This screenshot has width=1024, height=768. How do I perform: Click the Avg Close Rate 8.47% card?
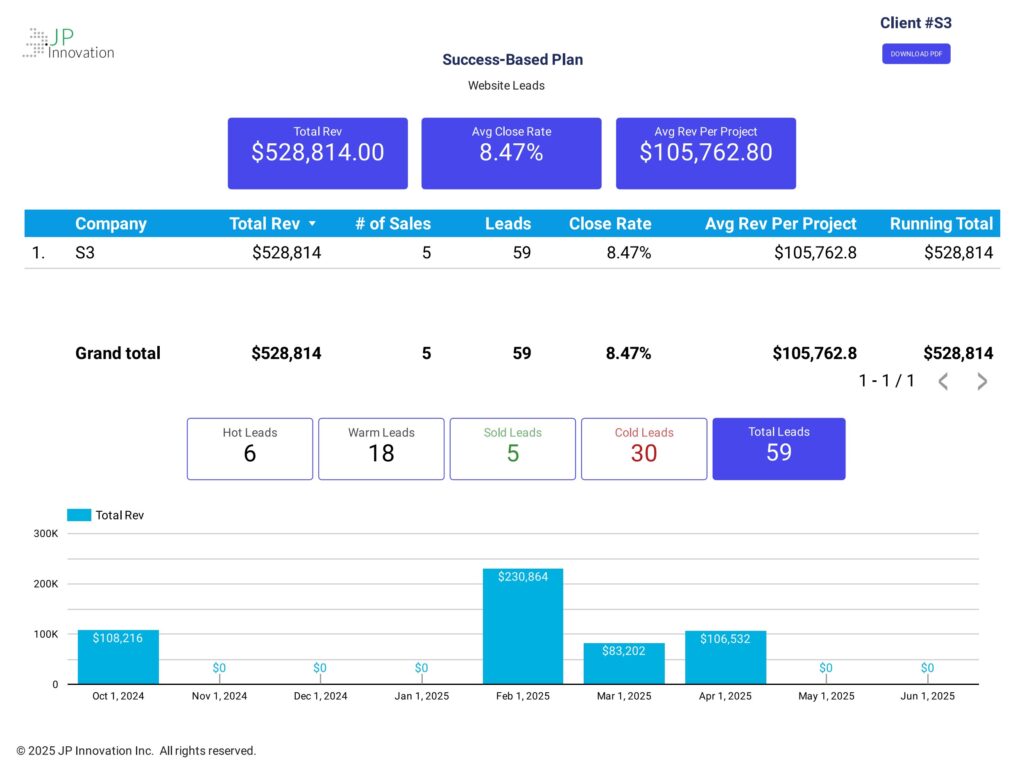[x=511, y=153]
